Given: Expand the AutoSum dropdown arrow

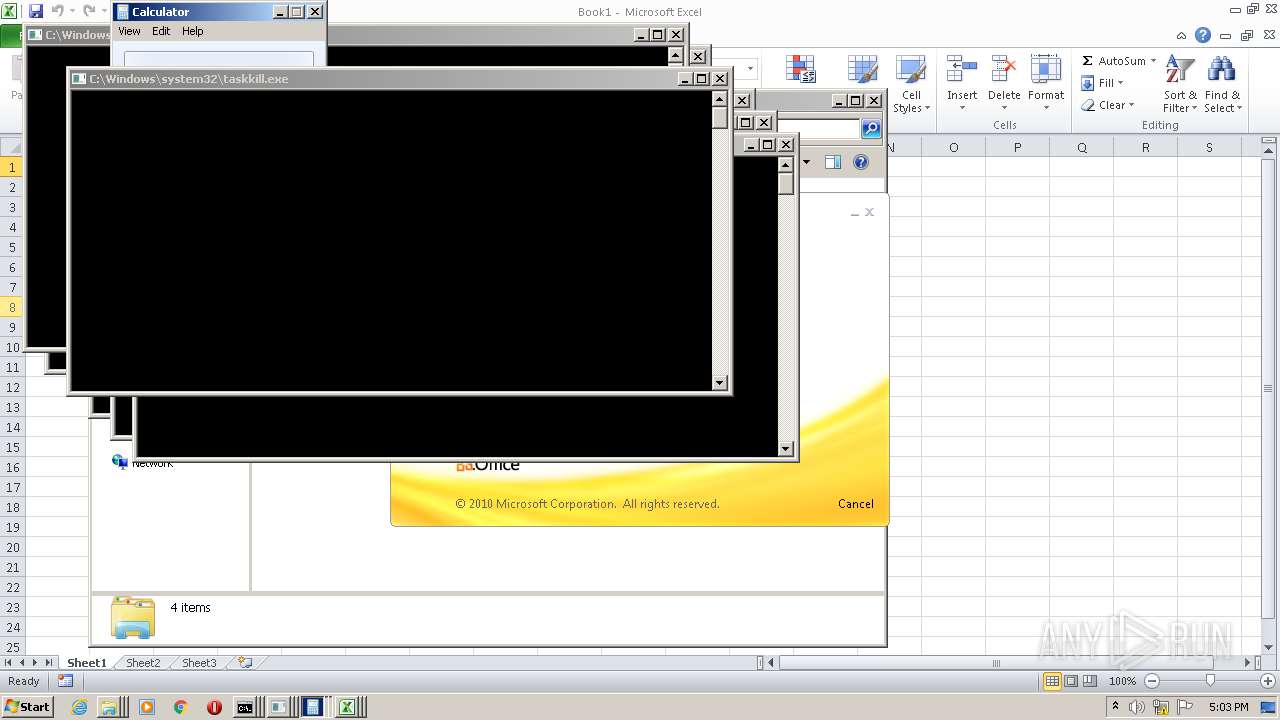Looking at the screenshot, I should pos(1153,61).
